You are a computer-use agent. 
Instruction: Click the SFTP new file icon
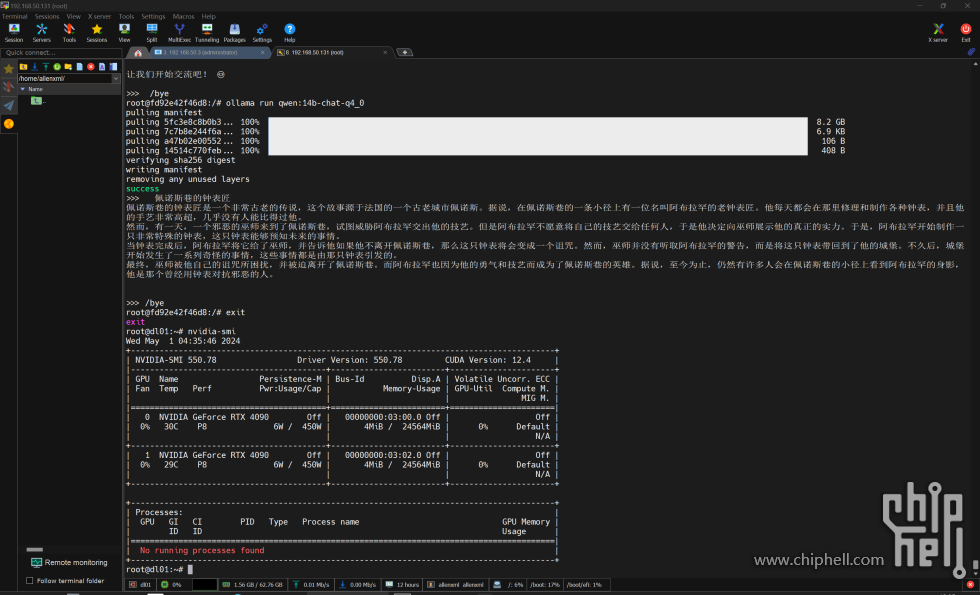79,66
